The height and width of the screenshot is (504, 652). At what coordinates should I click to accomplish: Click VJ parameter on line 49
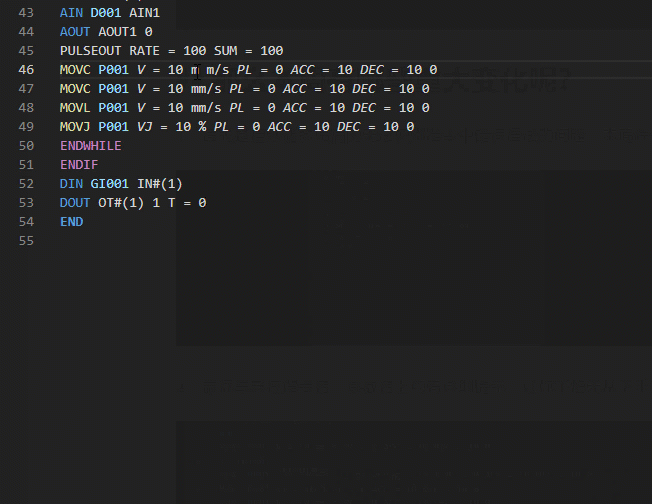click(x=144, y=127)
